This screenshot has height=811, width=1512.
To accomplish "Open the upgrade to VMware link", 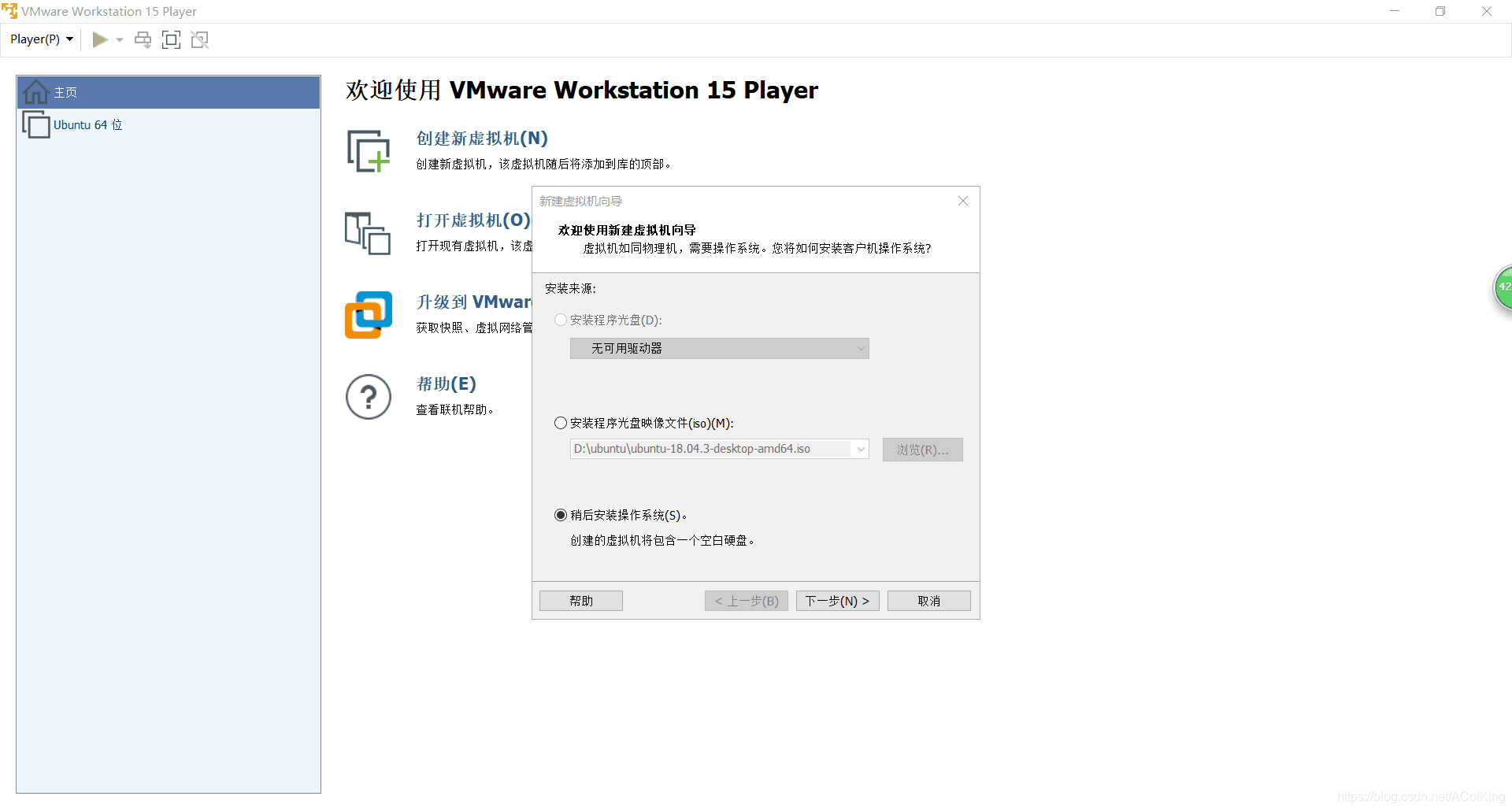I will pos(474,302).
